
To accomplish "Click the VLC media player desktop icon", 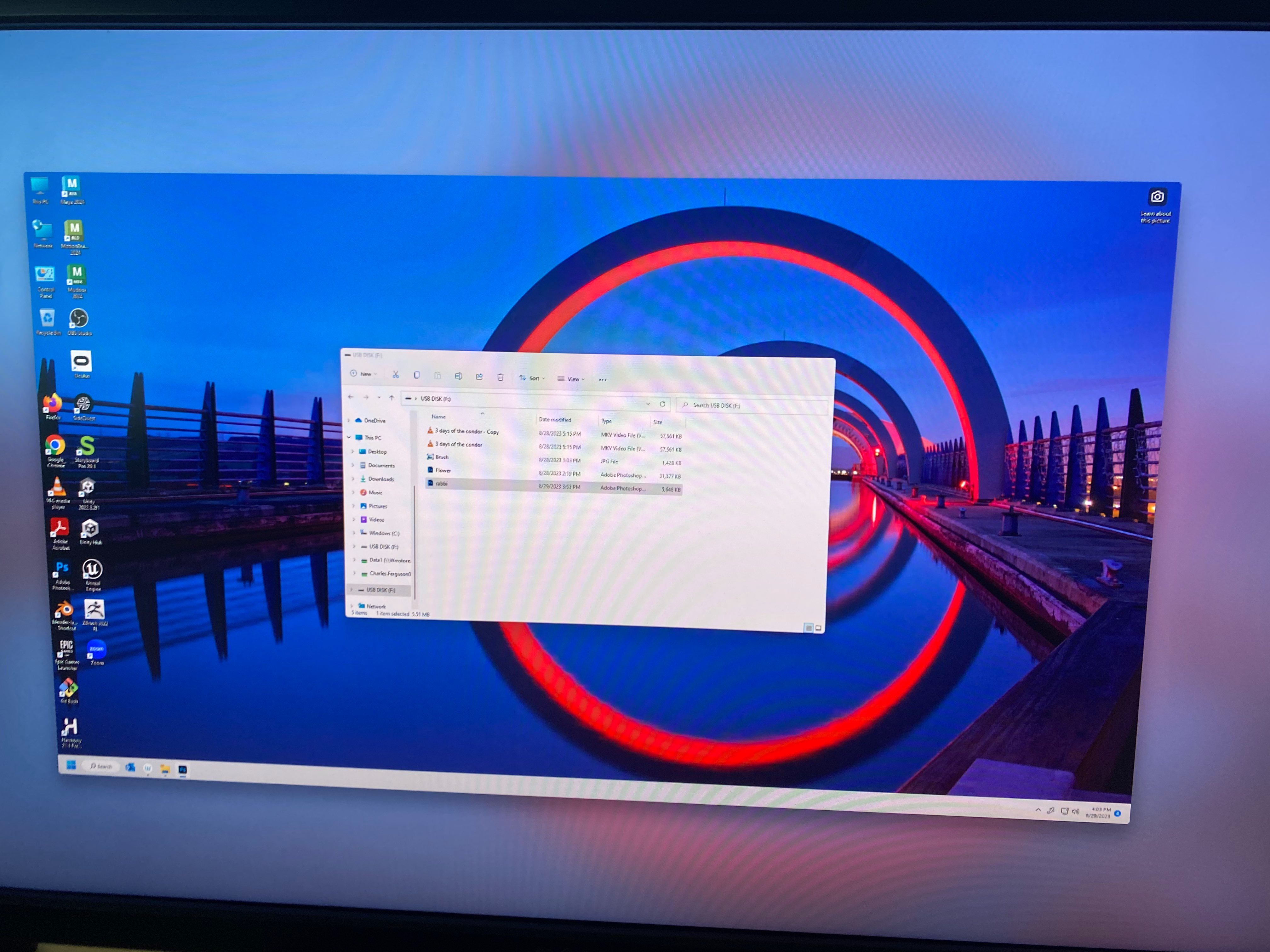I will point(57,493).
